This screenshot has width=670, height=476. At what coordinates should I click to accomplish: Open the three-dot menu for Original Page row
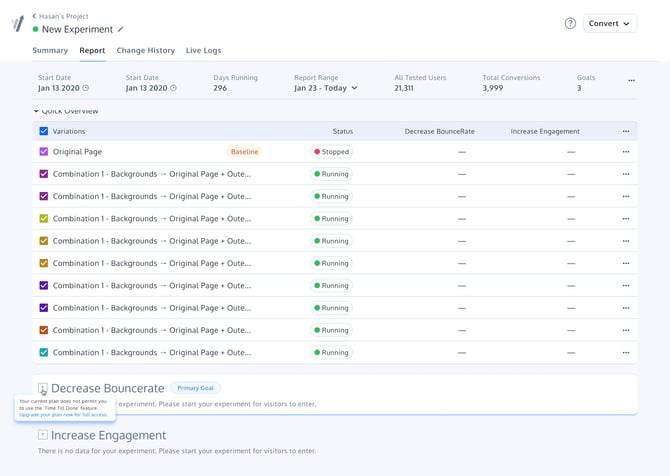point(626,152)
